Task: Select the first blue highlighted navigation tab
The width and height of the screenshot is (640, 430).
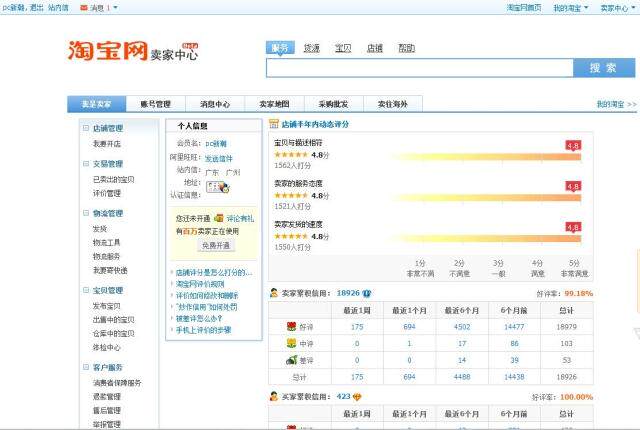Action: tap(96, 104)
